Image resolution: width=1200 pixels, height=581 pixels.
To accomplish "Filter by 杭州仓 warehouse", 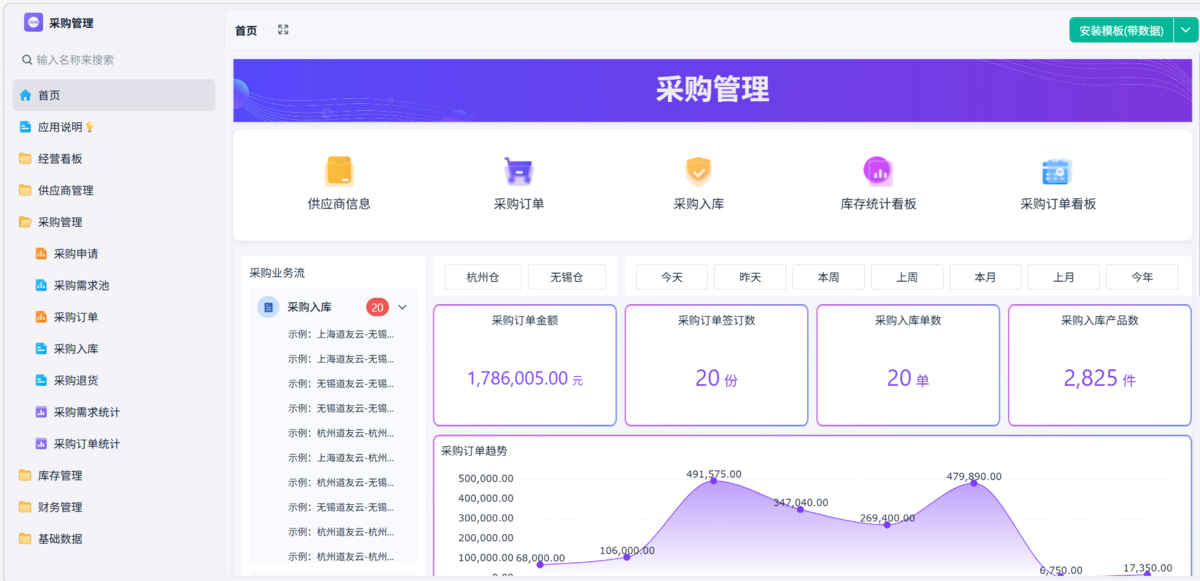I will [x=482, y=277].
